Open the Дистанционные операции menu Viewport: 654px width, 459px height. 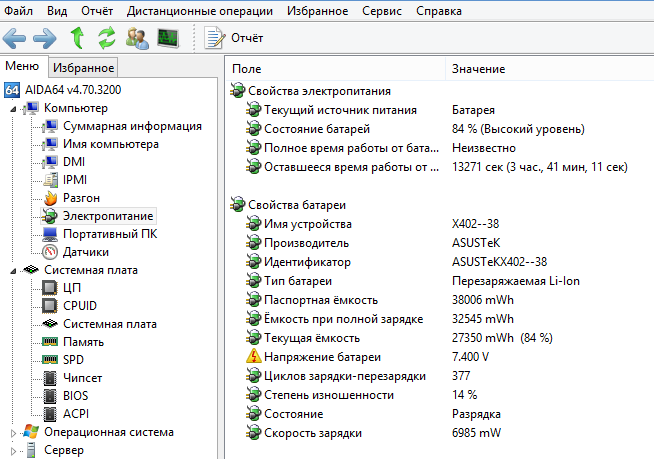click(x=200, y=11)
